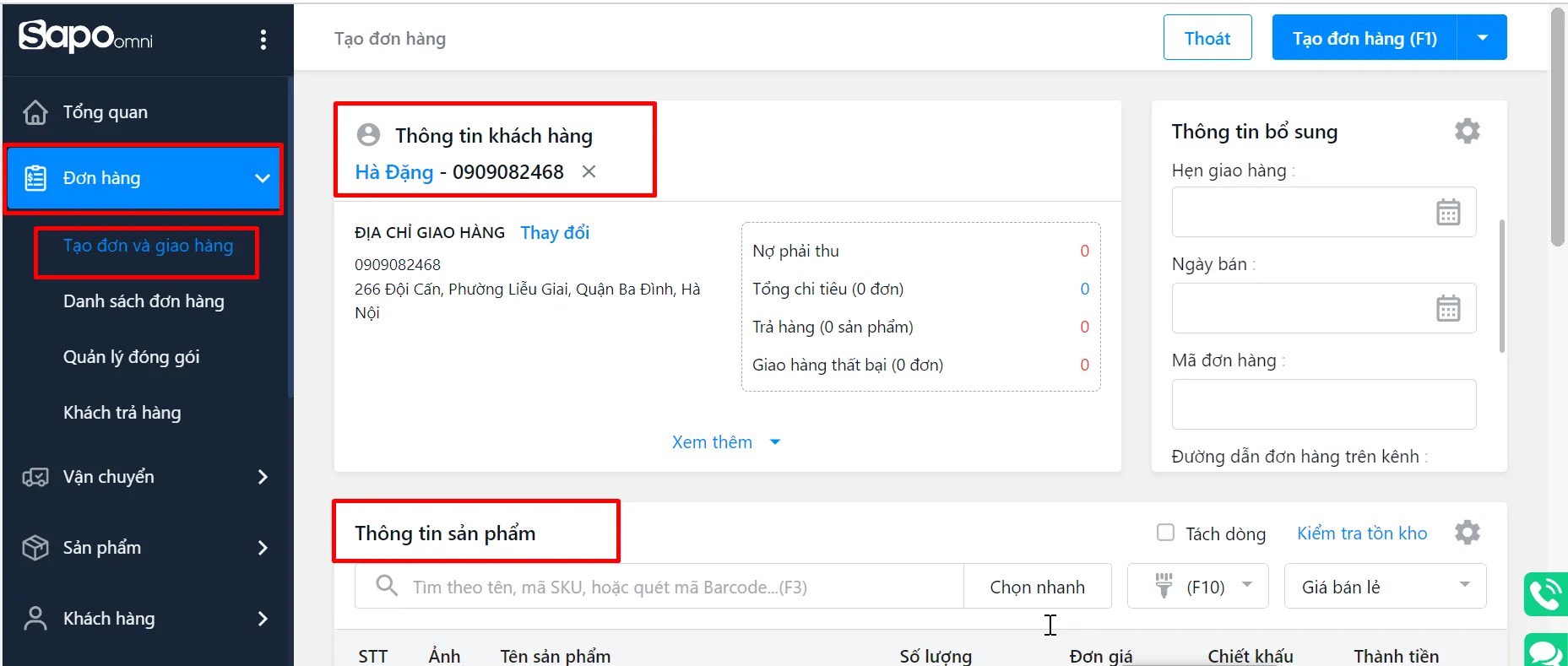Viewport: 1568px width, 666px height.
Task: Click the Thành tiền column header
Action: click(x=1397, y=656)
